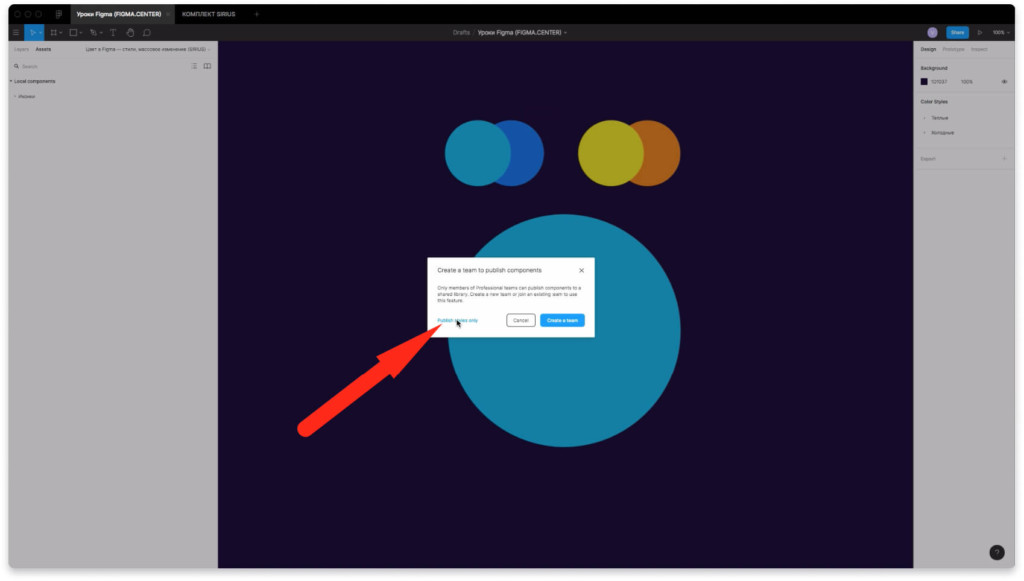Open the team library book icon

pos(207,66)
